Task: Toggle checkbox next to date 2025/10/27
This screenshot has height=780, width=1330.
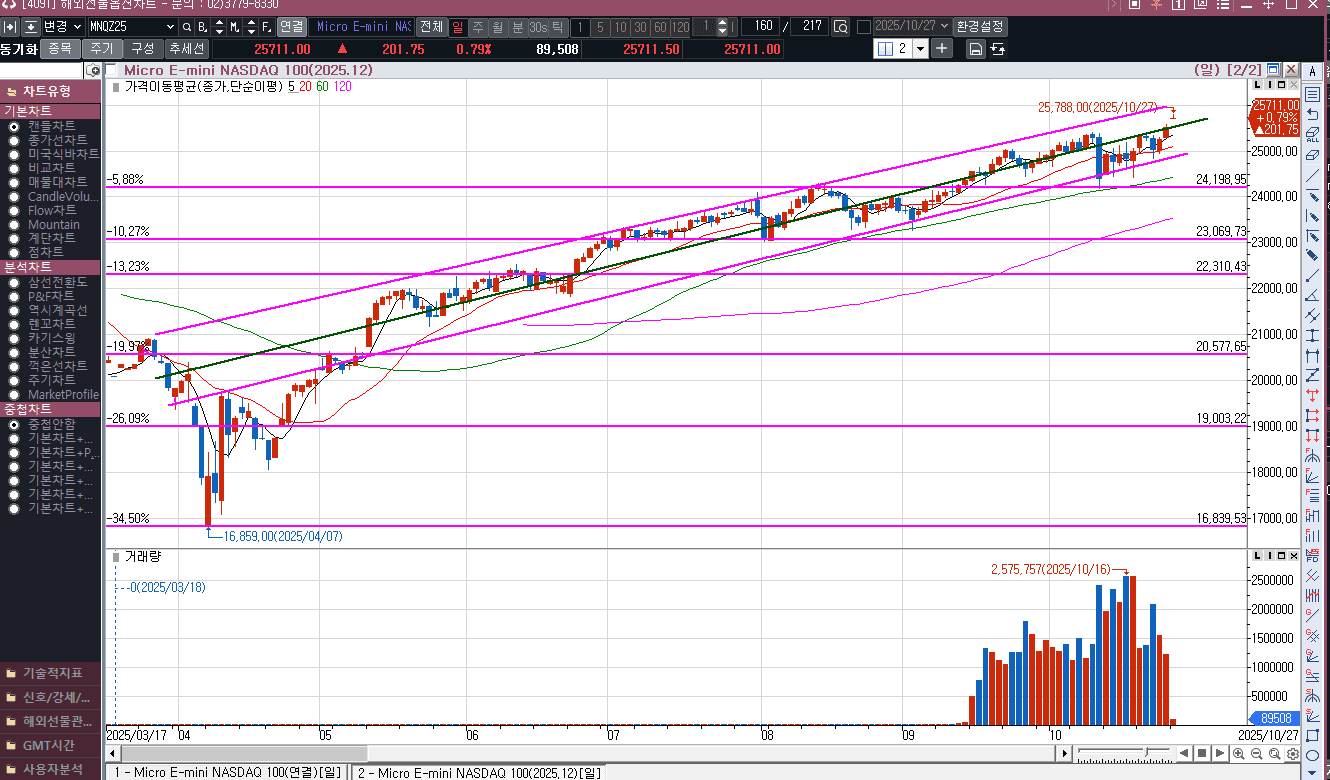Action: click(863, 26)
